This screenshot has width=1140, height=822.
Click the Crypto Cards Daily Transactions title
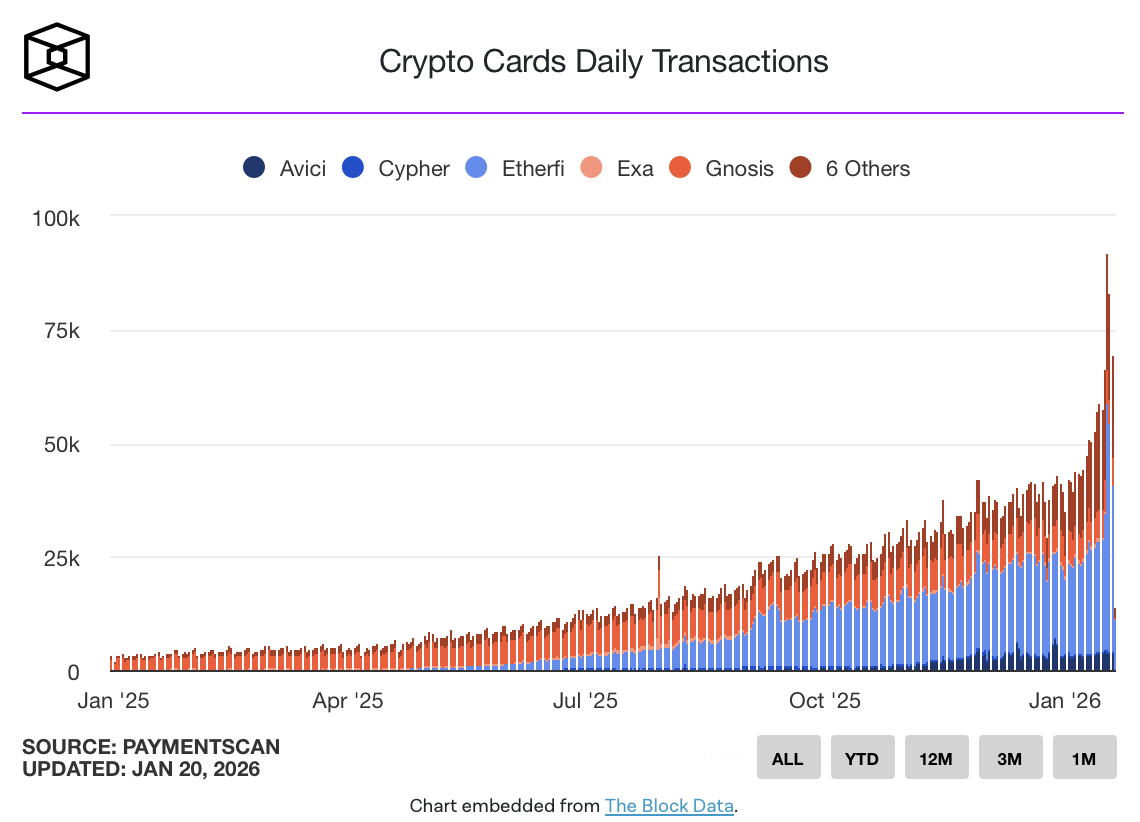(604, 61)
